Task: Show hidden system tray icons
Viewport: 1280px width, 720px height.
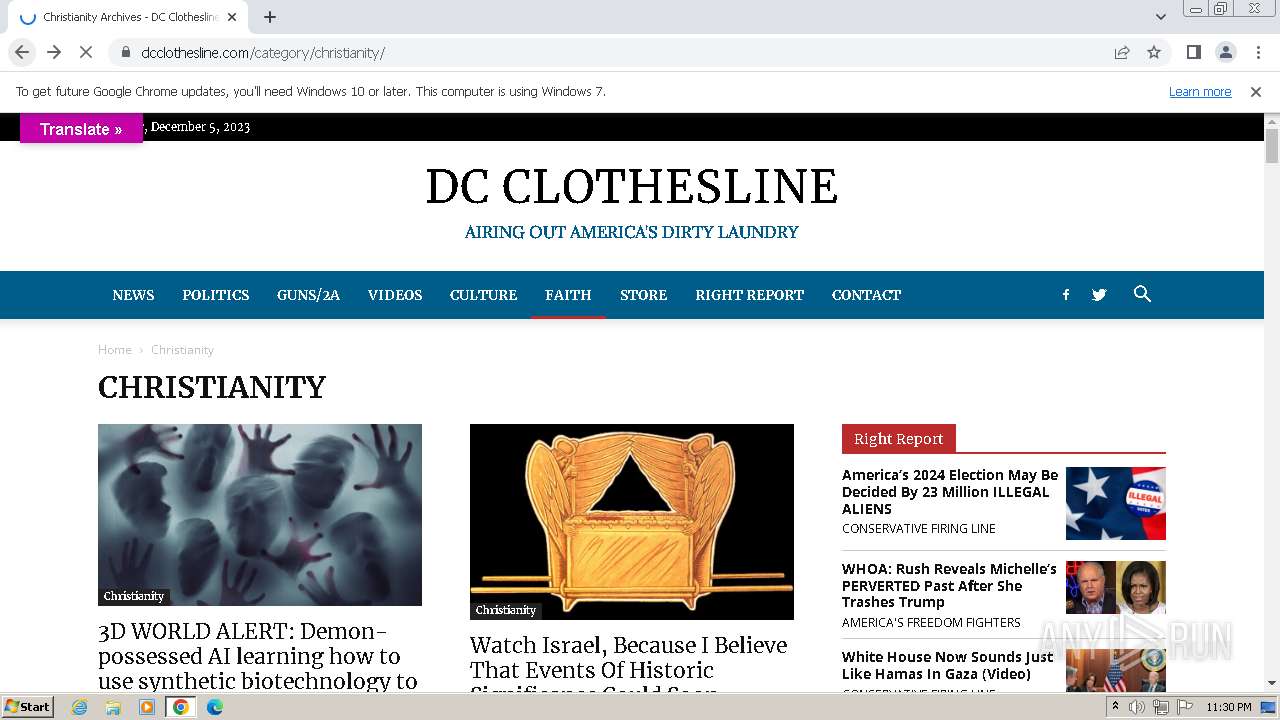Action: click(x=1115, y=707)
